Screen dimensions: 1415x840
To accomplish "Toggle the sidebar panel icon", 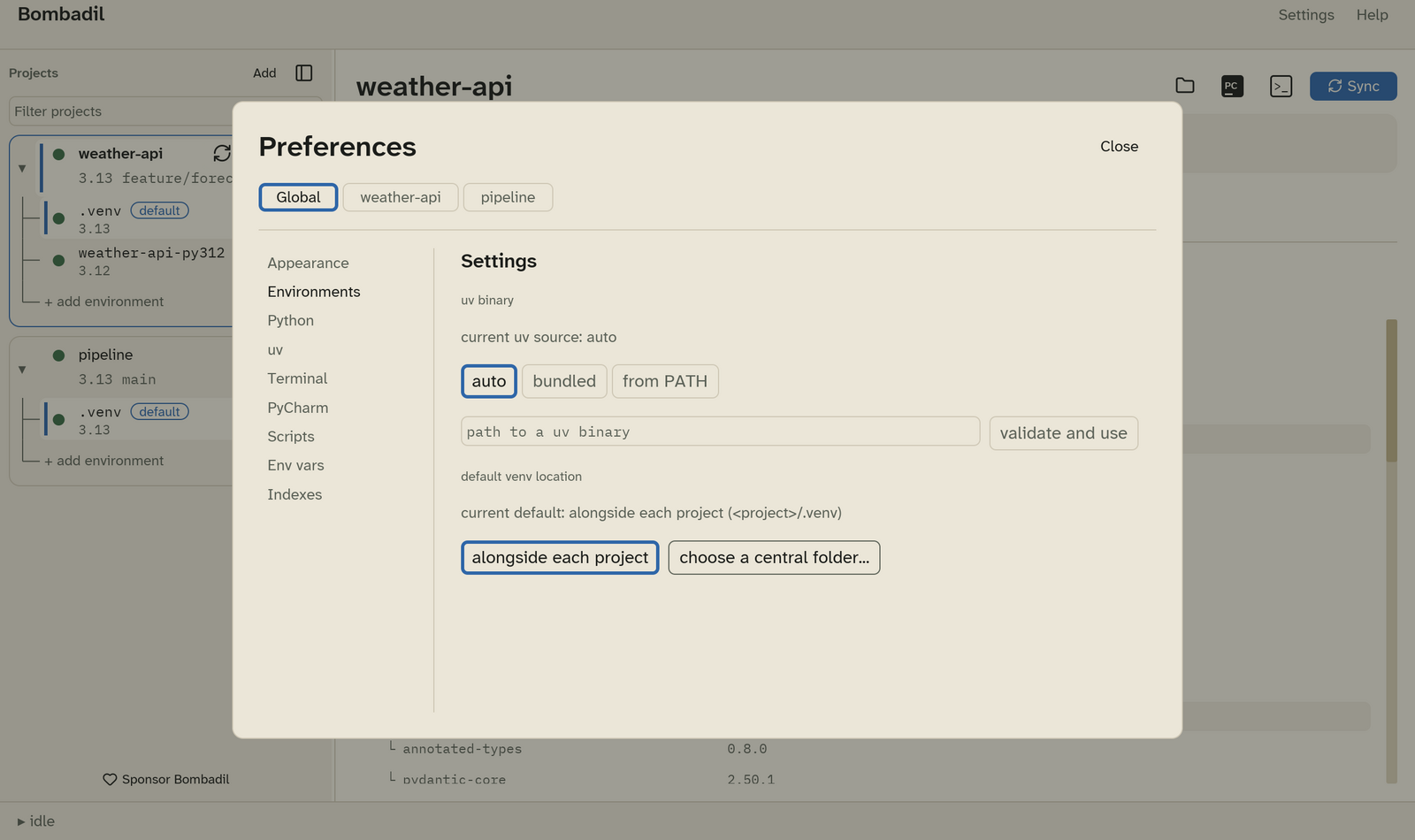I will pyautogui.click(x=304, y=73).
